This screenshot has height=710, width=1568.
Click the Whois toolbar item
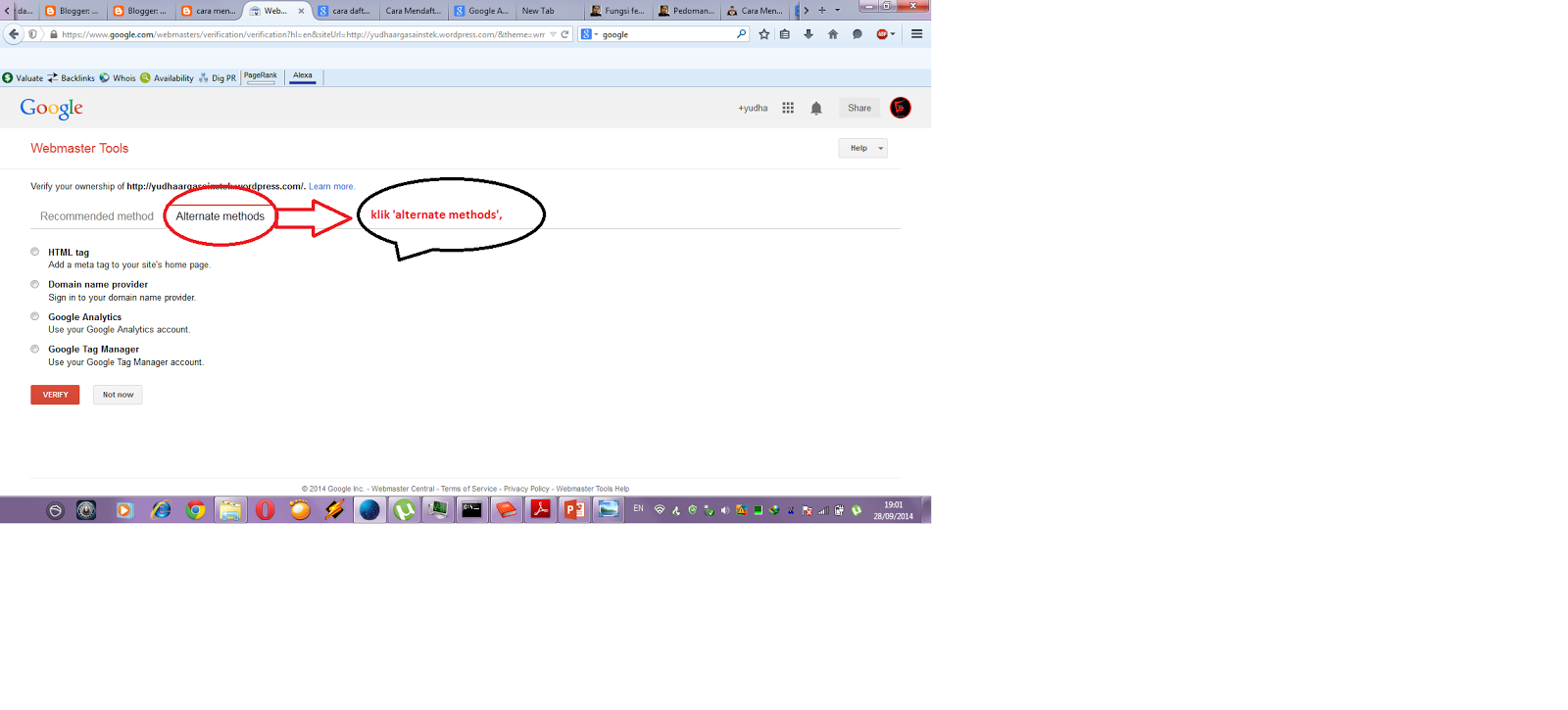[118, 77]
